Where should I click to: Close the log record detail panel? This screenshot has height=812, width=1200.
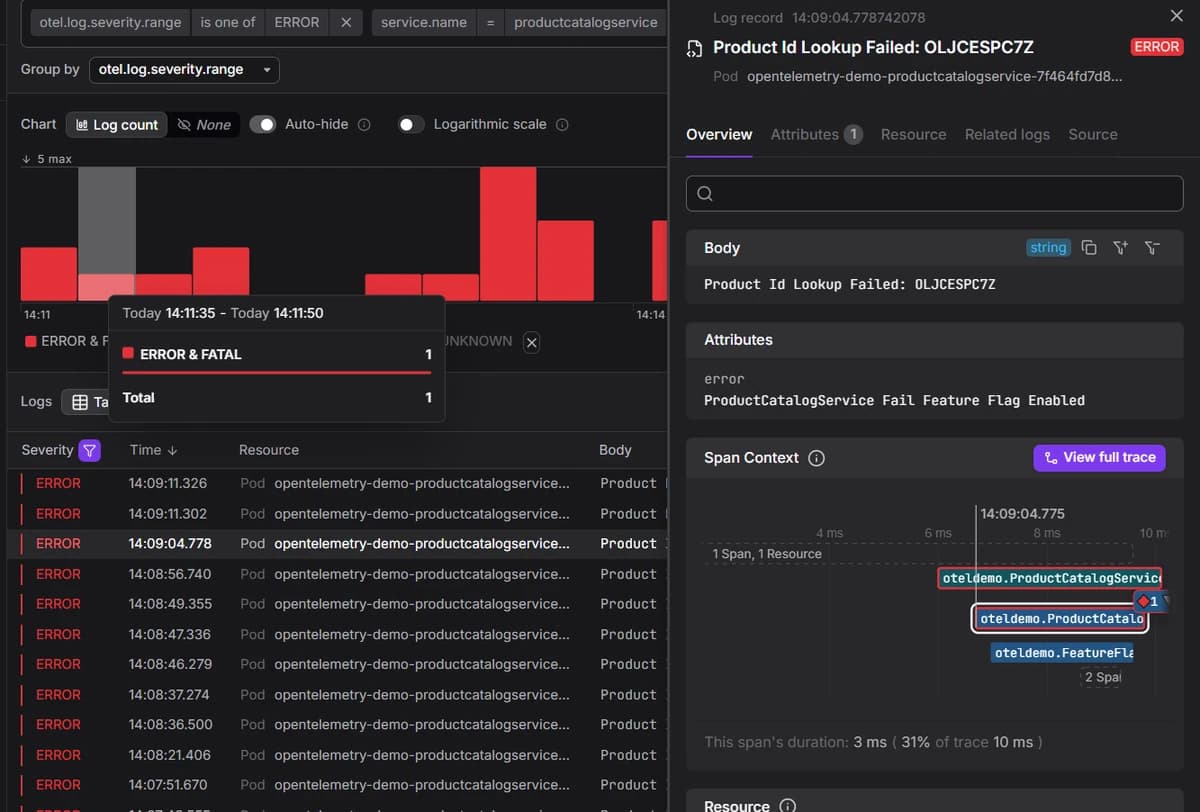1176,15
